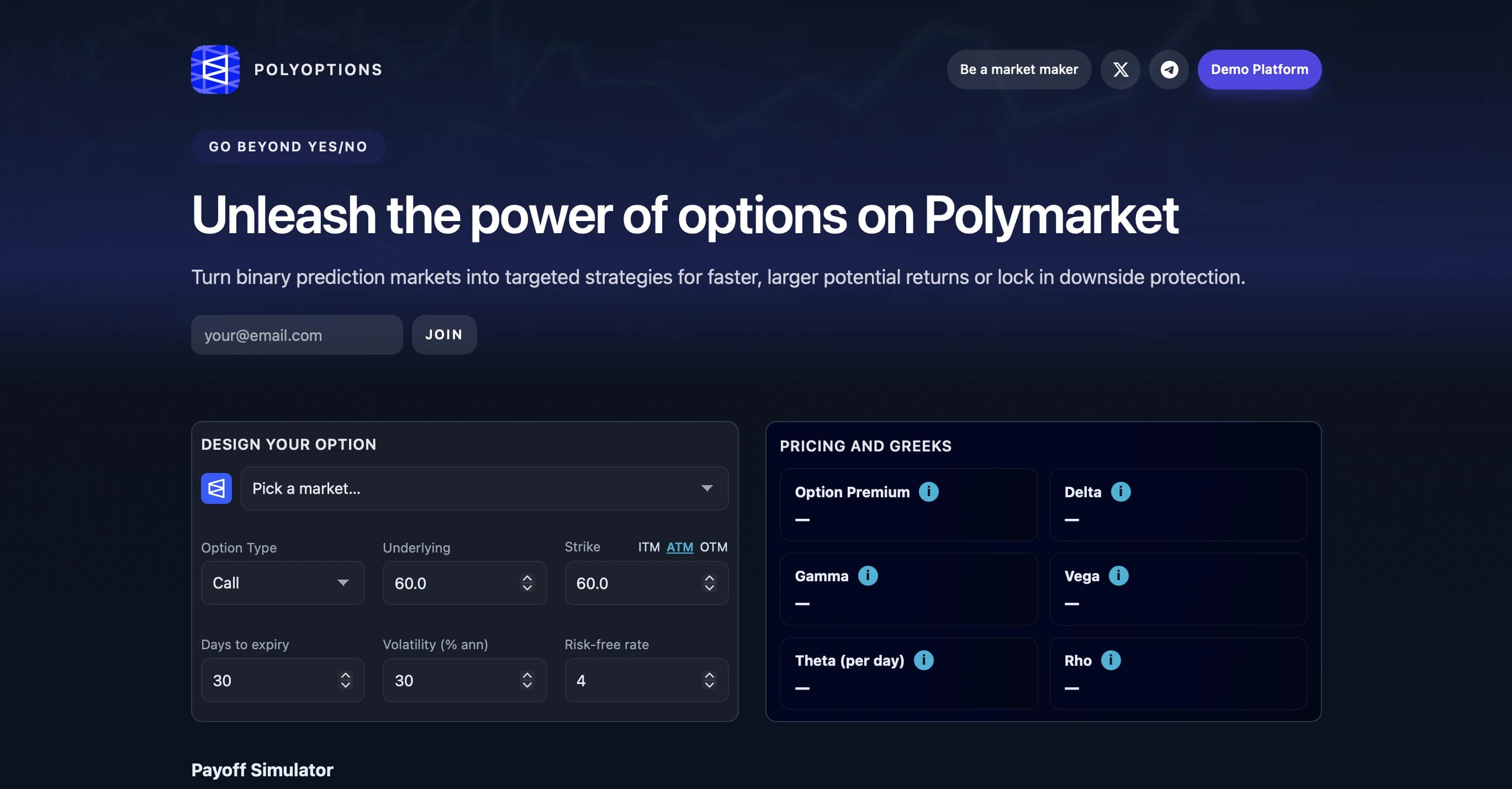Focus the Underlying 60.0 field

click(464, 583)
